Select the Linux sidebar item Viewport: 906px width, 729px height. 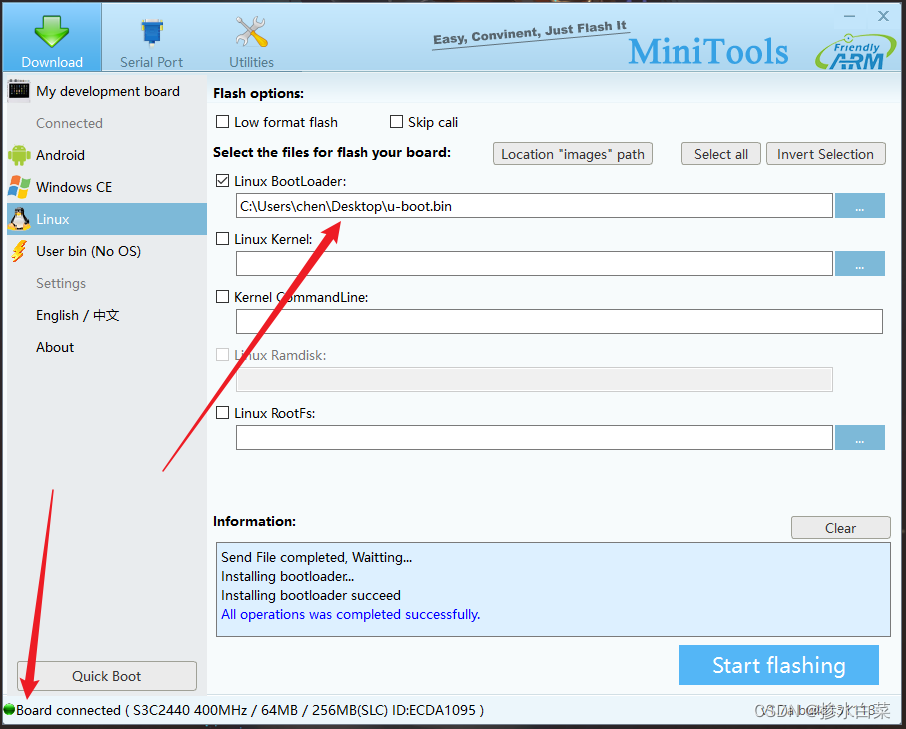107,219
